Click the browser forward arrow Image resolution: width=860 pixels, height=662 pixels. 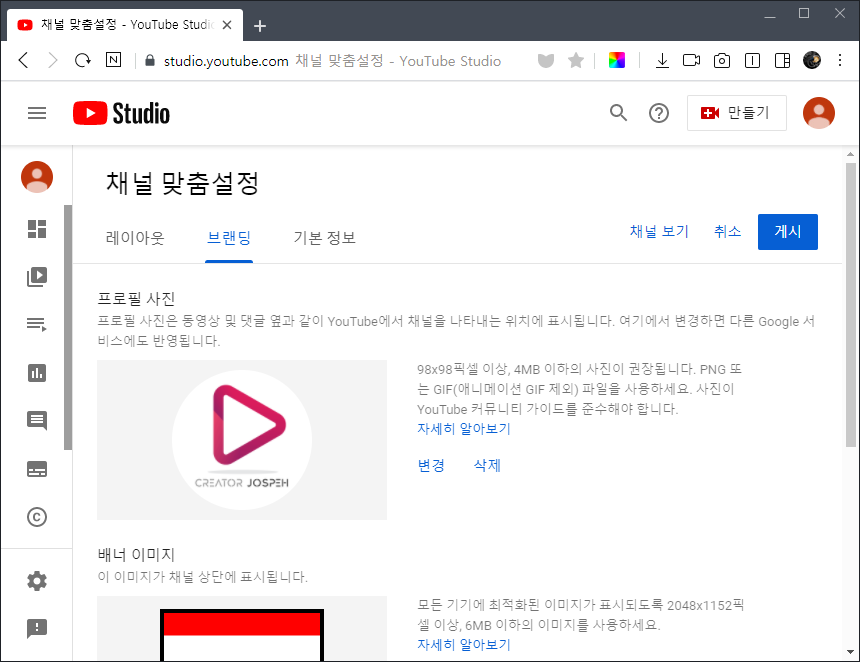[52, 60]
